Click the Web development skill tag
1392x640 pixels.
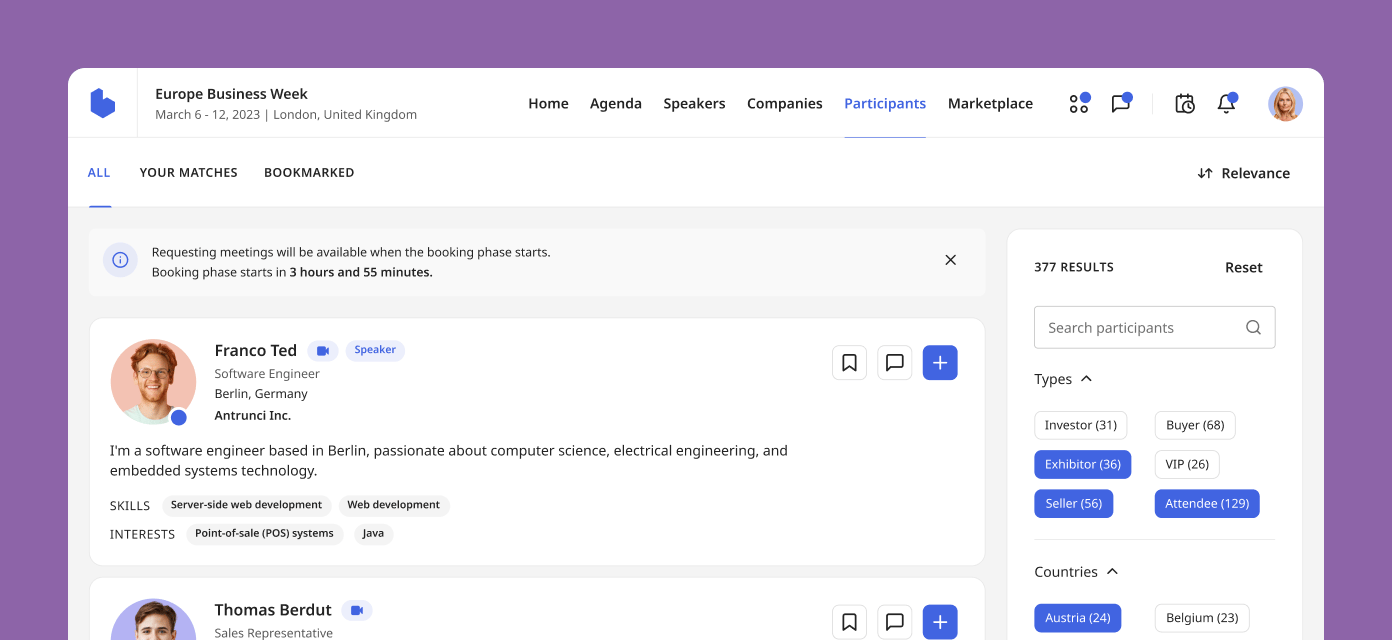pyautogui.click(x=394, y=505)
